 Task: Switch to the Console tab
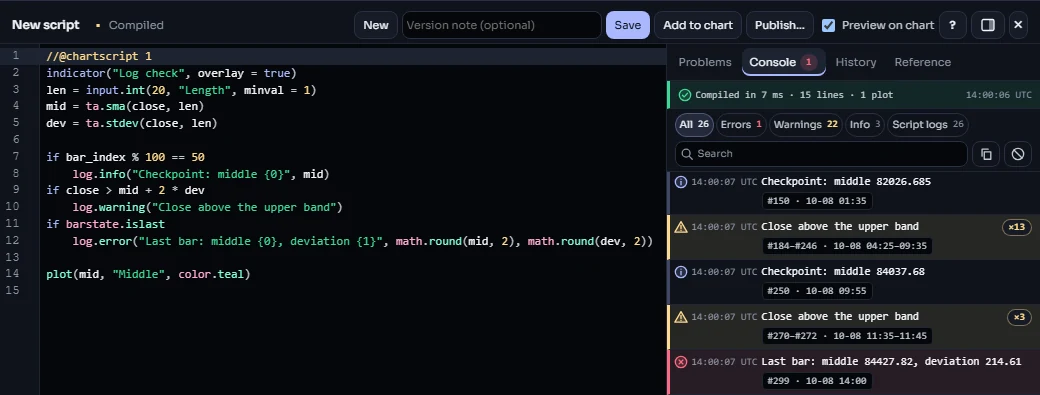[783, 62]
